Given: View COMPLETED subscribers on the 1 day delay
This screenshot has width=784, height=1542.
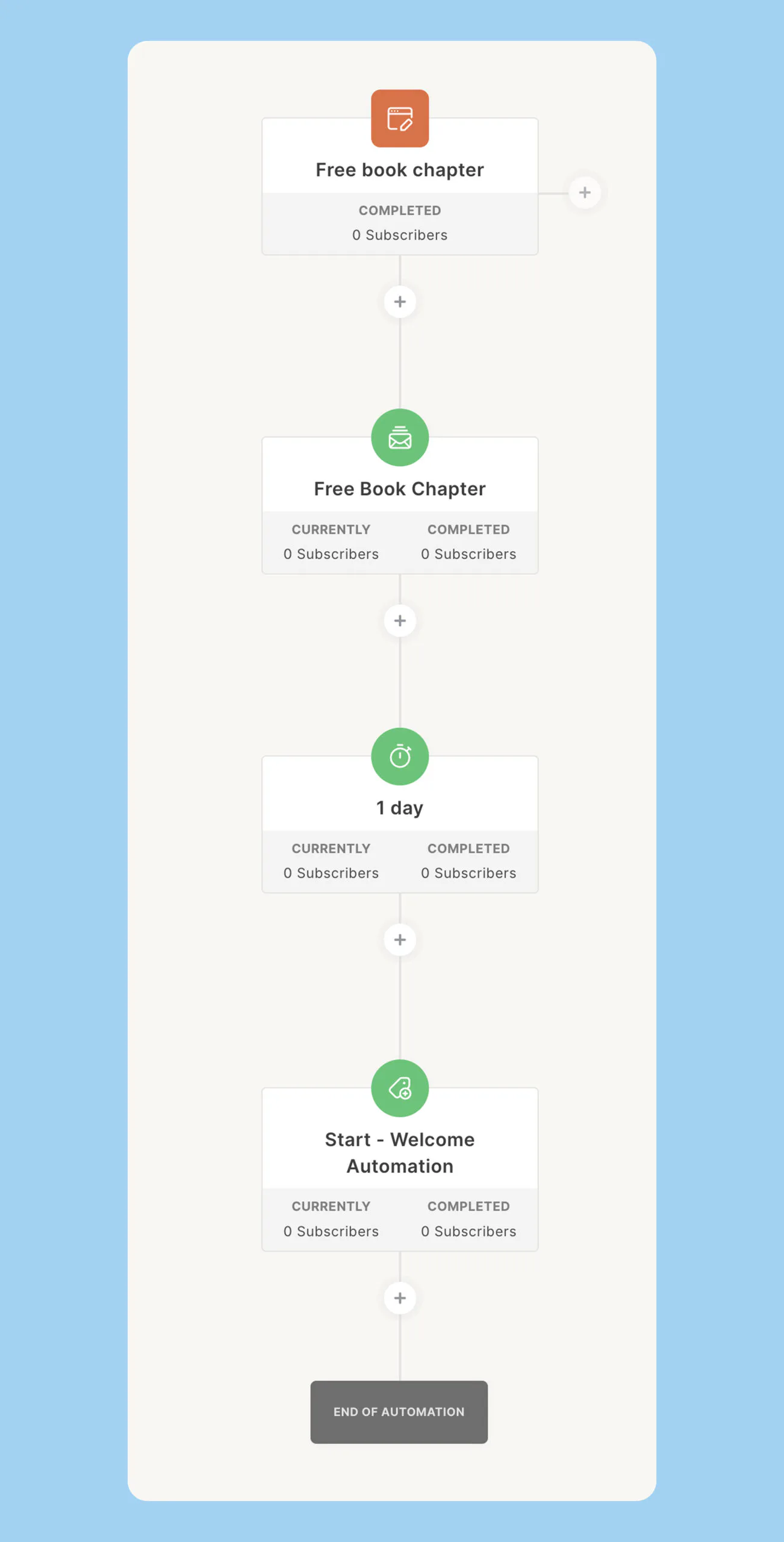Looking at the screenshot, I should 468,861.
